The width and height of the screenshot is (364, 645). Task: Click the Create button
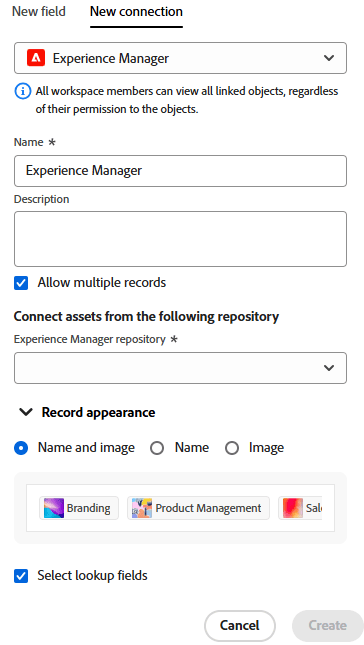tap(328, 626)
